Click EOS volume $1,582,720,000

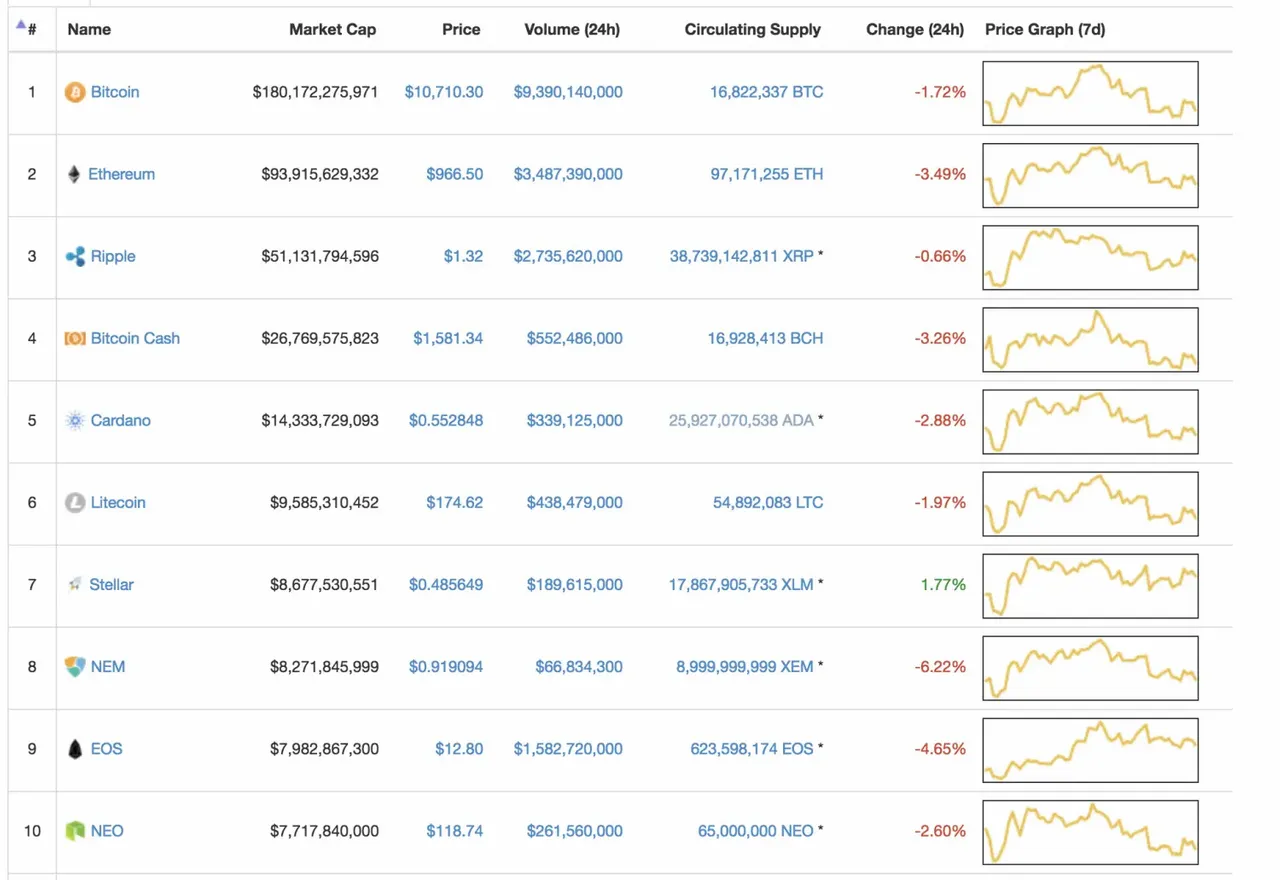(568, 748)
